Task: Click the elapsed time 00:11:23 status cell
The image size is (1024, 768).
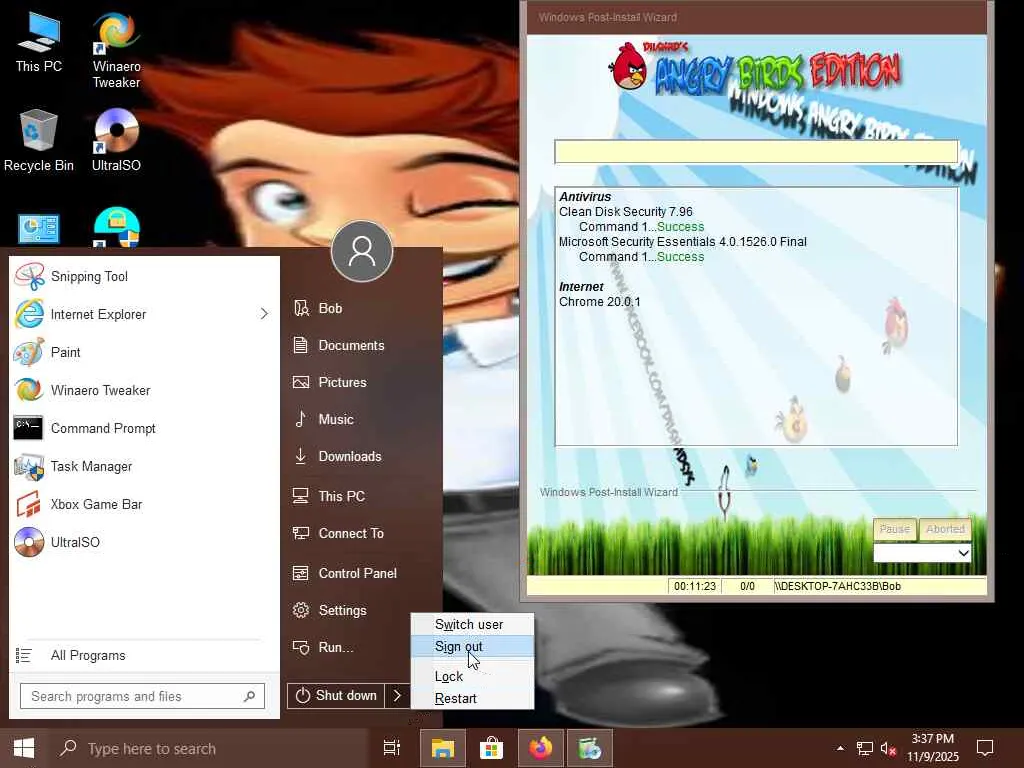Action: click(695, 586)
